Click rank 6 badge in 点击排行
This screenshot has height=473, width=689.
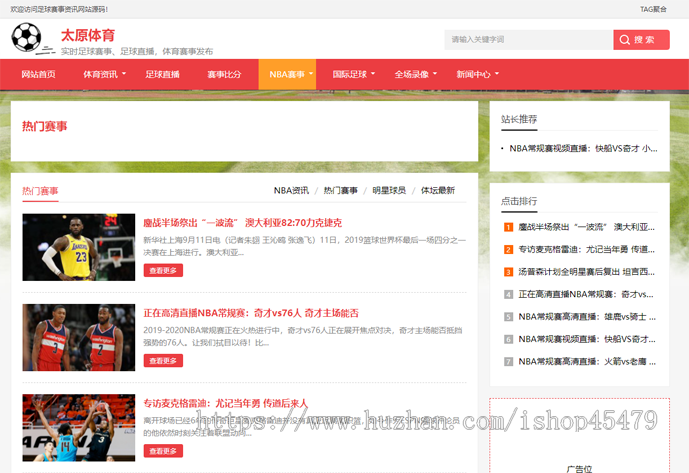(508, 339)
